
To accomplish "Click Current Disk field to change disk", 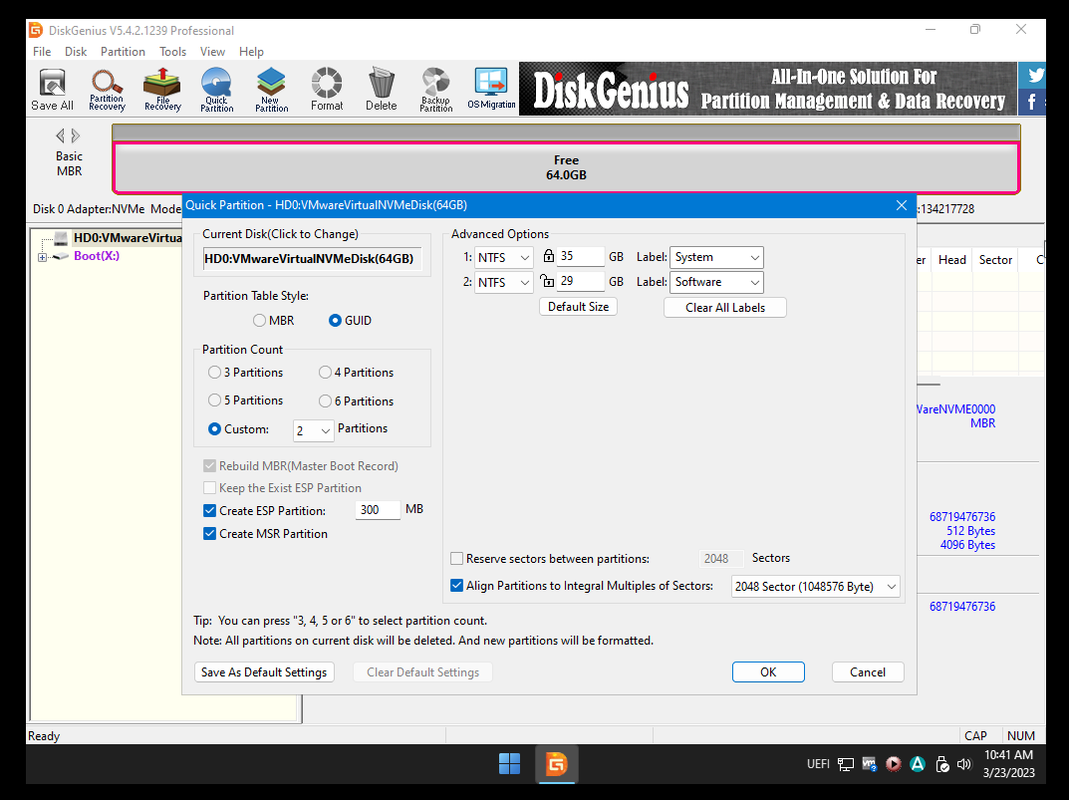I will tap(312, 258).
